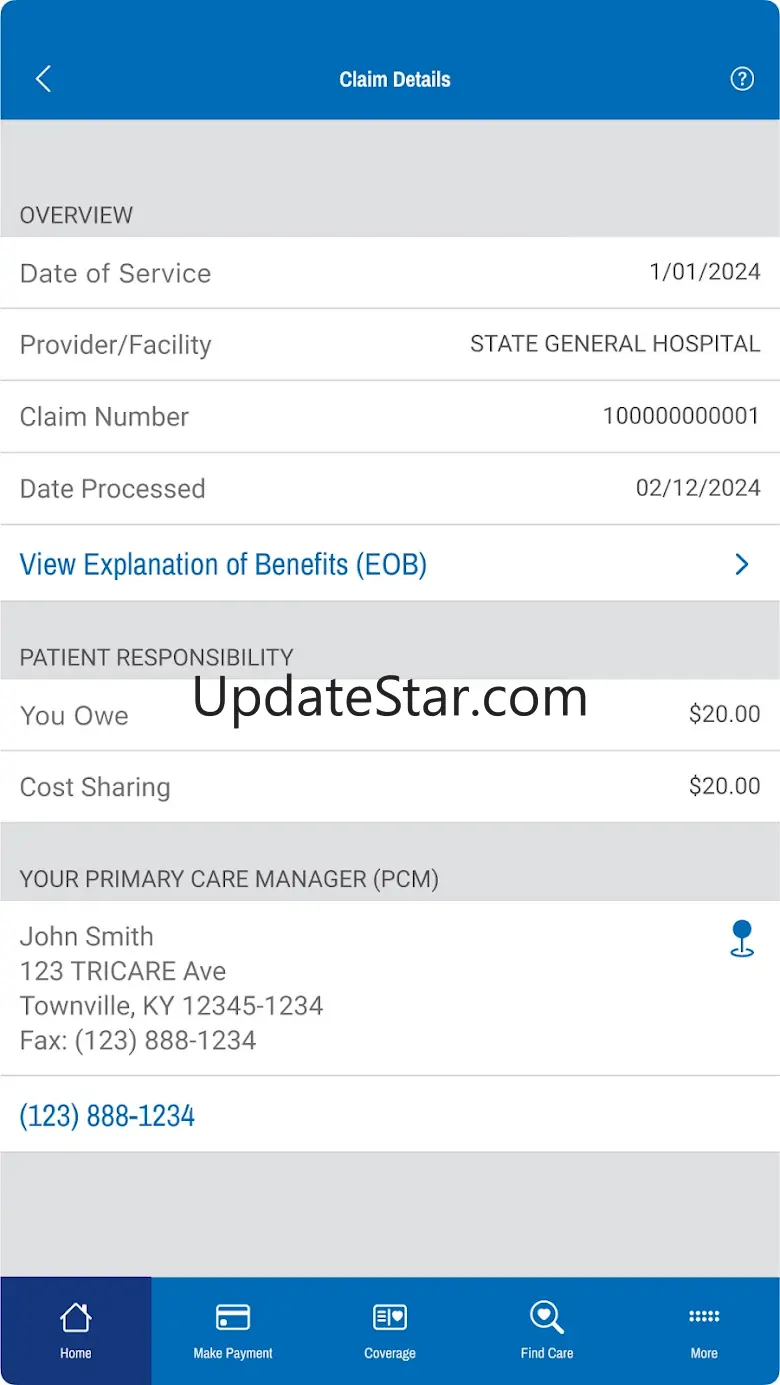Image resolution: width=780 pixels, height=1385 pixels.
Task: Open the help question mark icon
Action: tap(742, 79)
